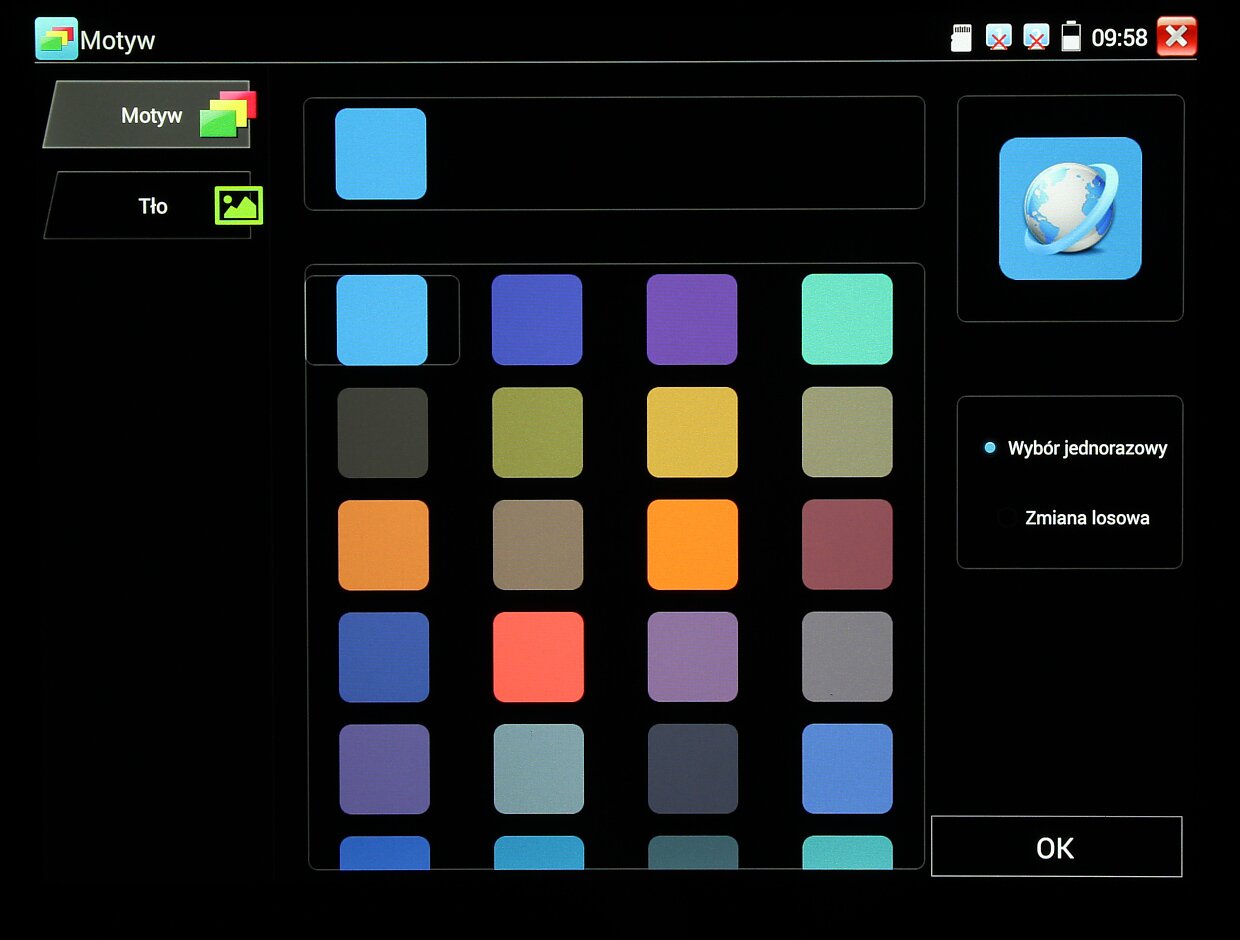The height and width of the screenshot is (940, 1240).
Task: Pick the purple swatch in first row
Action: tap(692, 319)
